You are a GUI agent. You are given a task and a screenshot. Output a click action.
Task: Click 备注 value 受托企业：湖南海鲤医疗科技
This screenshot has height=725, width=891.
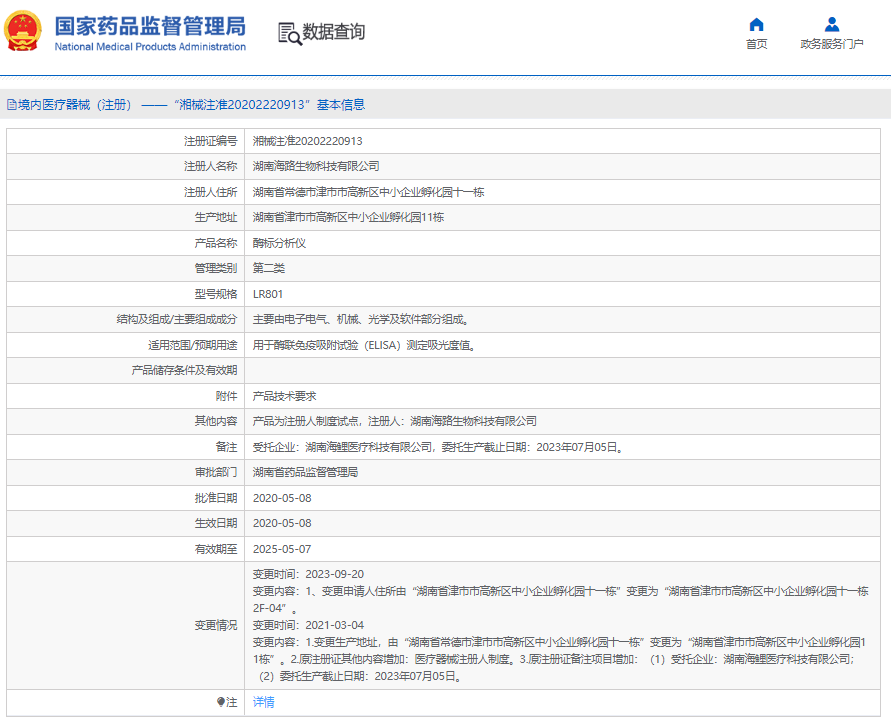pos(438,447)
